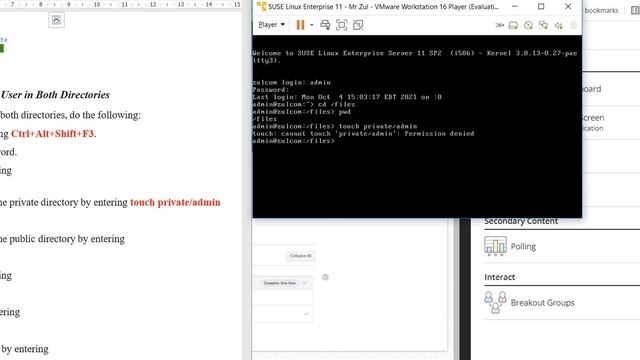Viewport: 640px width, 360px height.
Task: Click the Polling bar chart icon
Action: (x=495, y=246)
